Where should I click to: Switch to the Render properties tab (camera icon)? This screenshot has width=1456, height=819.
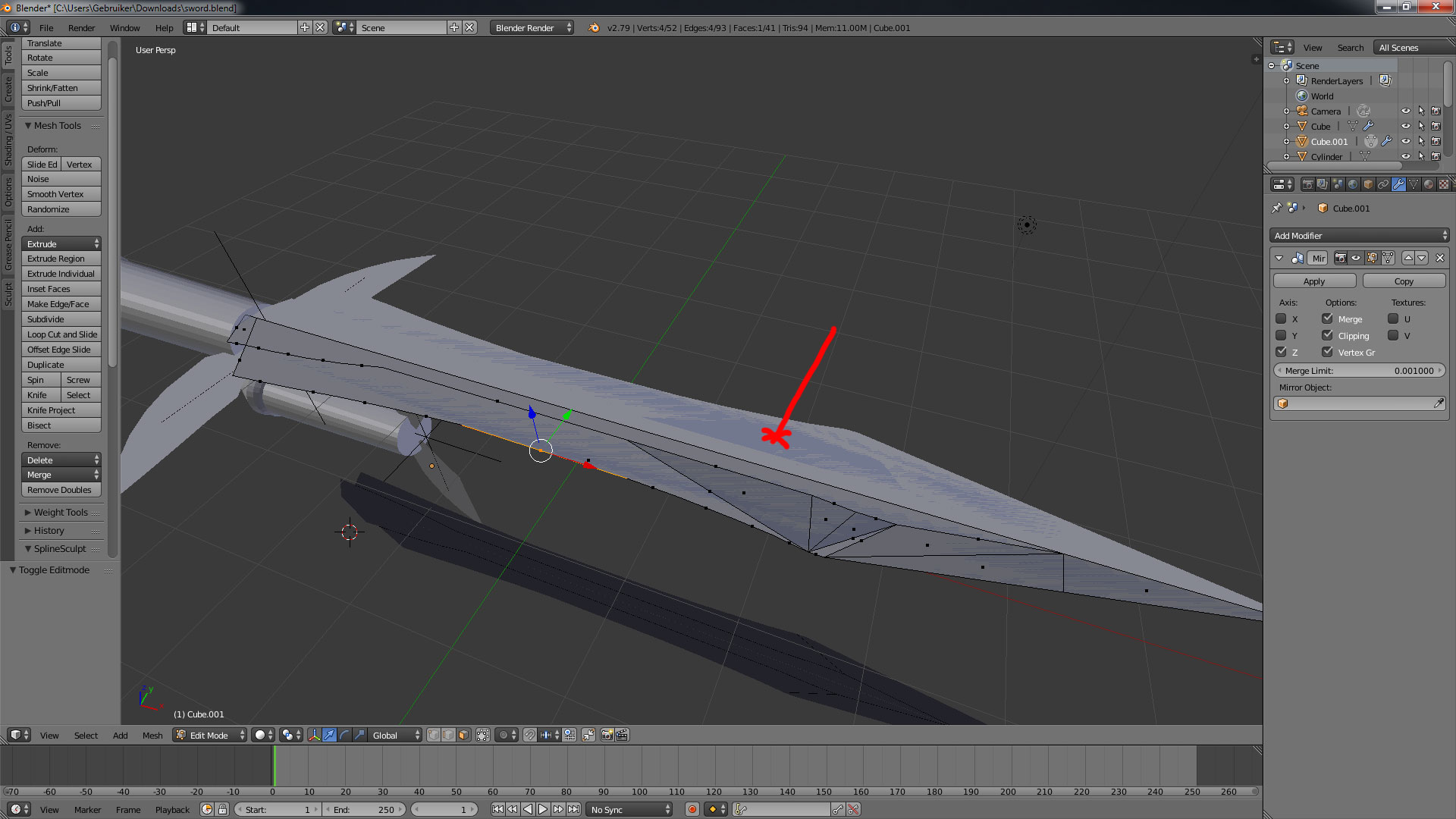pos(1309,184)
